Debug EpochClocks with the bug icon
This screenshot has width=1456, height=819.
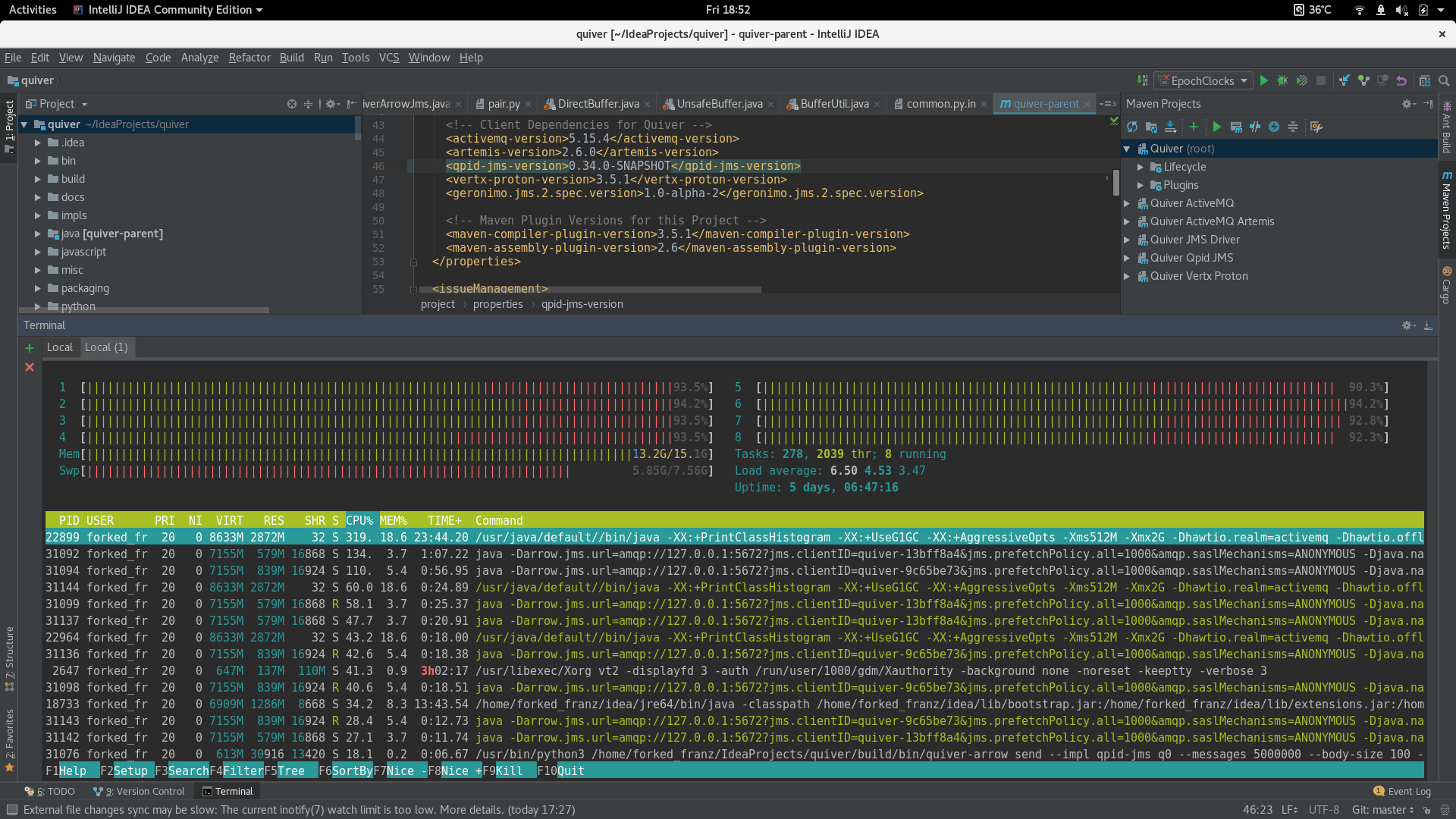(x=1282, y=80)
